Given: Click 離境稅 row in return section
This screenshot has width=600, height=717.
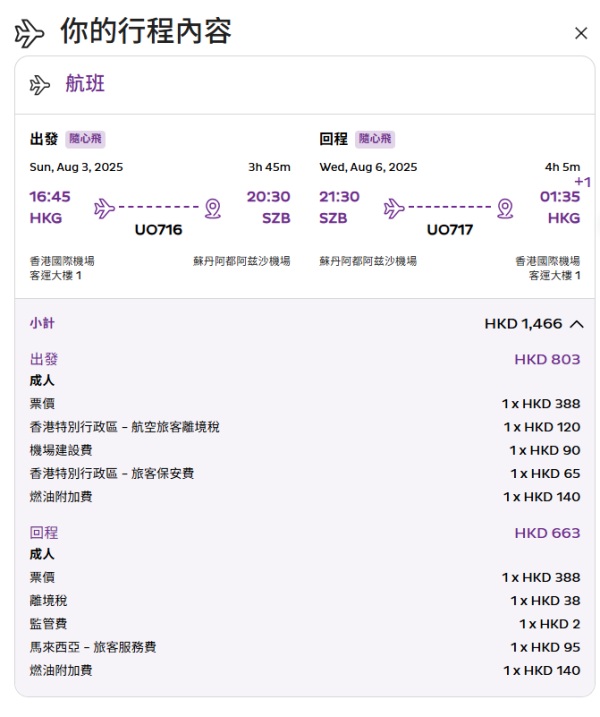Looking at the screenshot, I should pyautogui.click(x=48, y=600).
